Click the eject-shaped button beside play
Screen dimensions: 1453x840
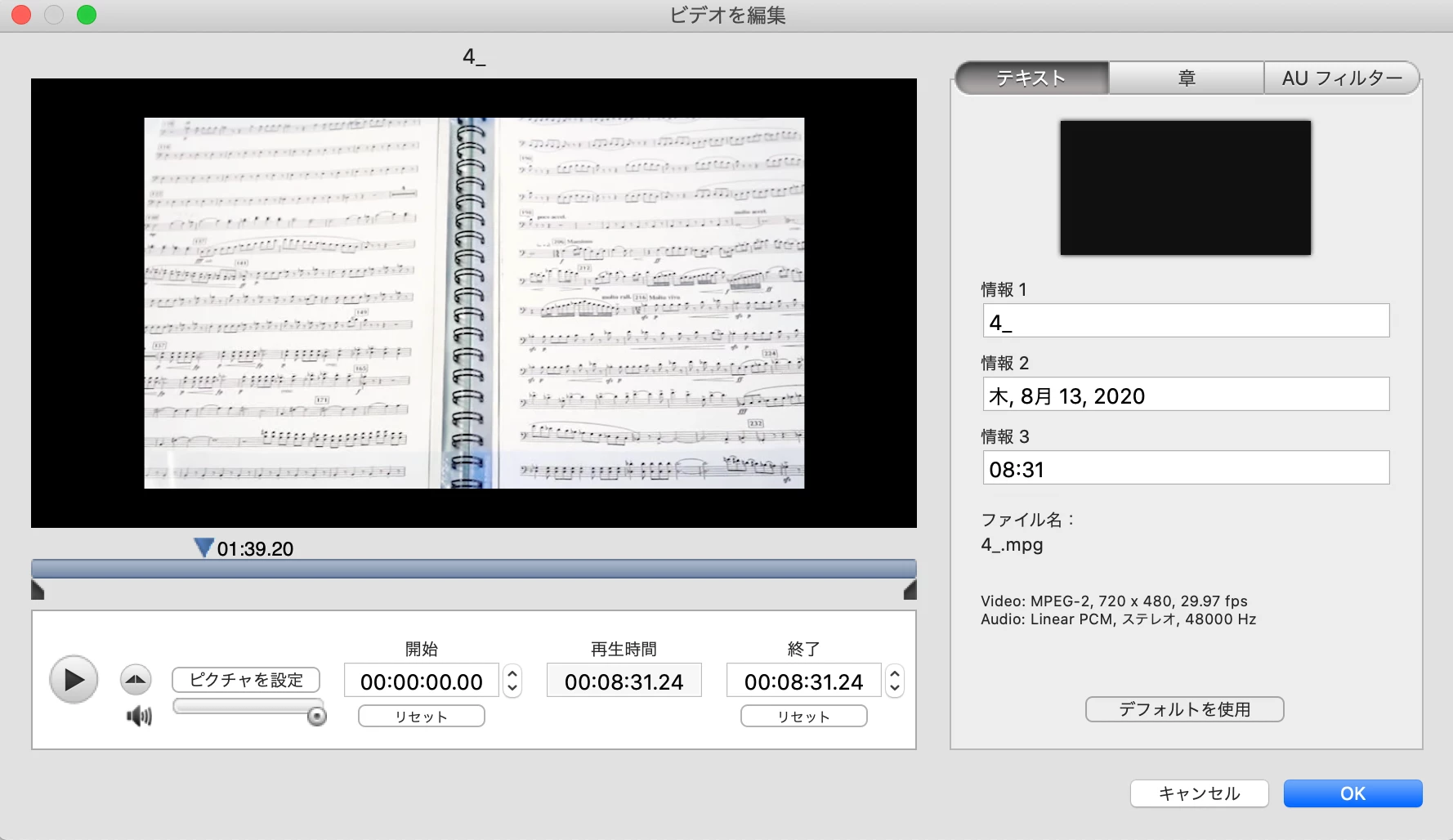(x=136, y=679)
